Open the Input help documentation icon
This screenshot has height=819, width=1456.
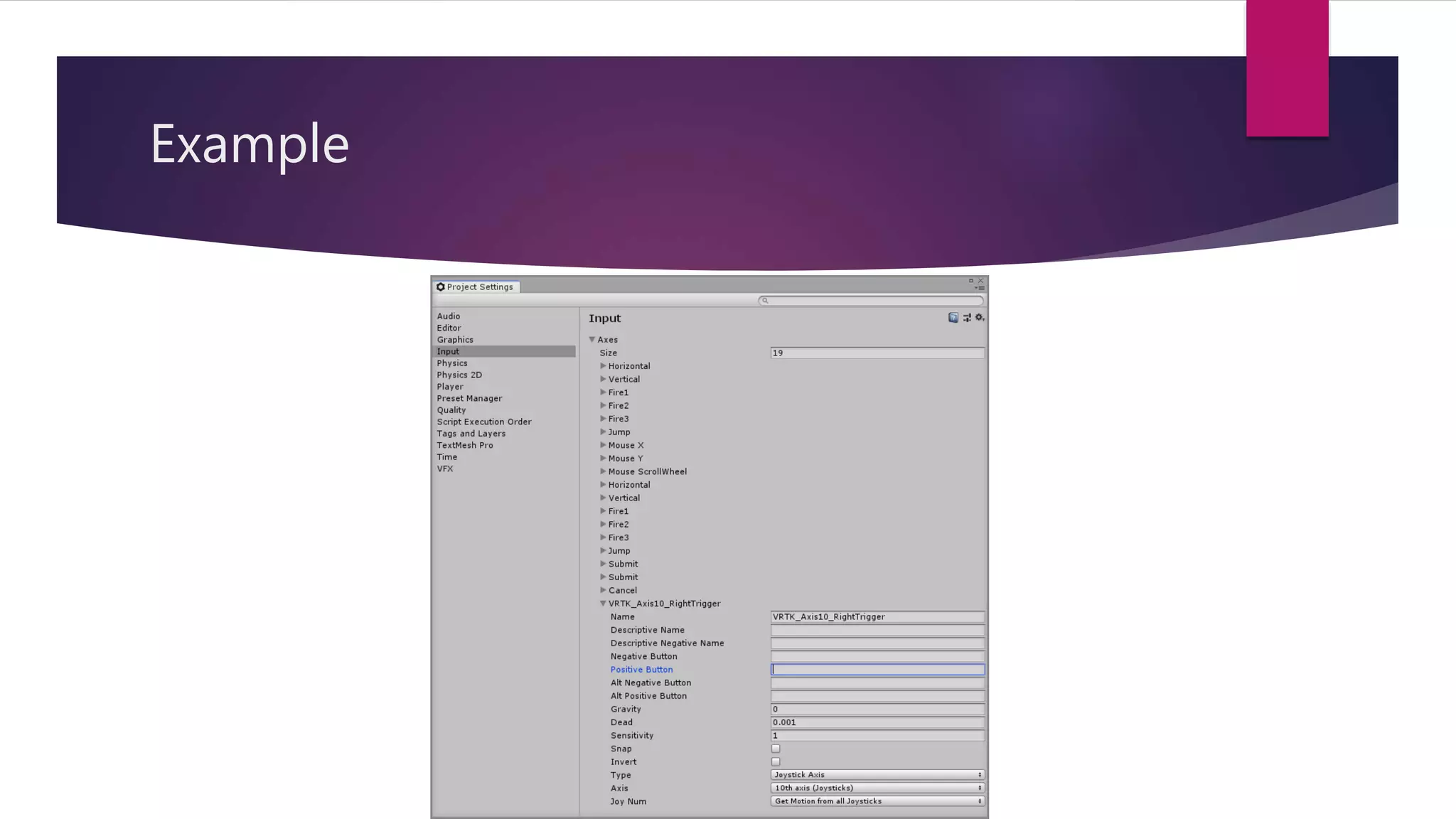tap(953, 318)
